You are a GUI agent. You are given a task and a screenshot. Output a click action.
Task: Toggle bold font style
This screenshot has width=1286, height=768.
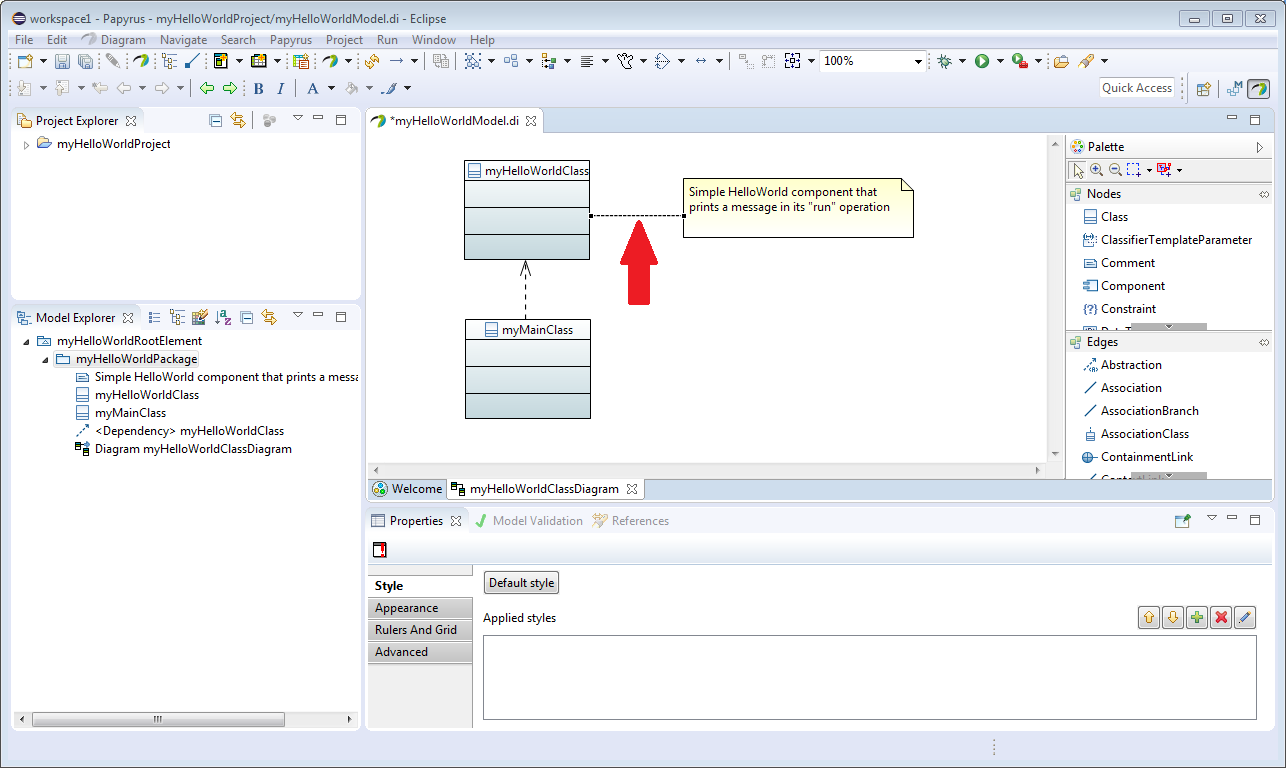pyautogui.click(x=258, y=88)
